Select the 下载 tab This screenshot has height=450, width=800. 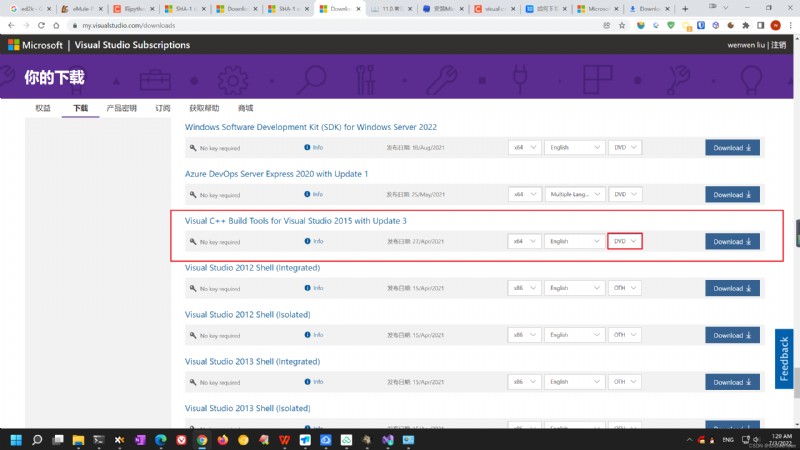81,108
